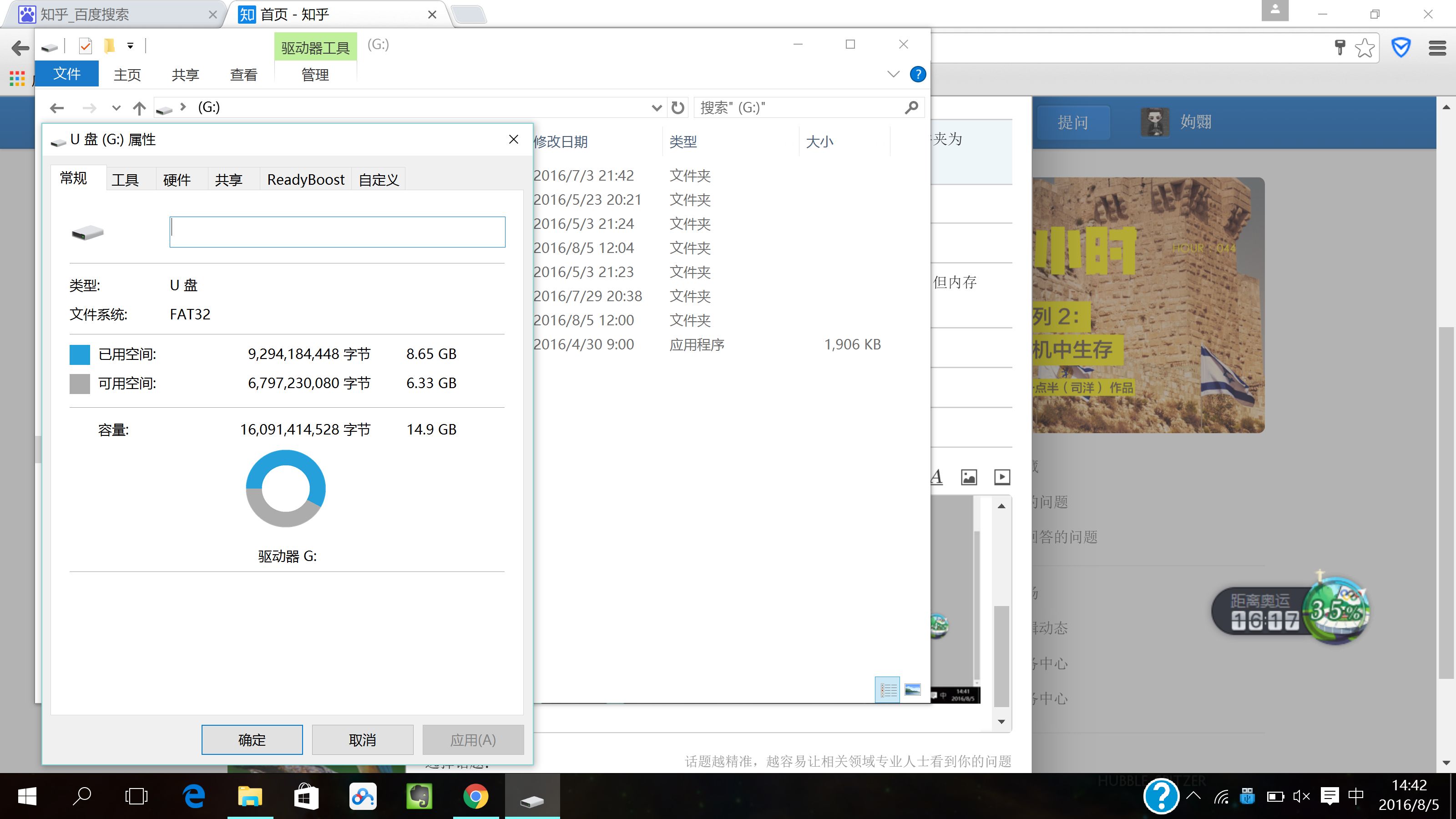Switch Explorer to thumbnail view using the bottom-right toggle

pos(912,689)
